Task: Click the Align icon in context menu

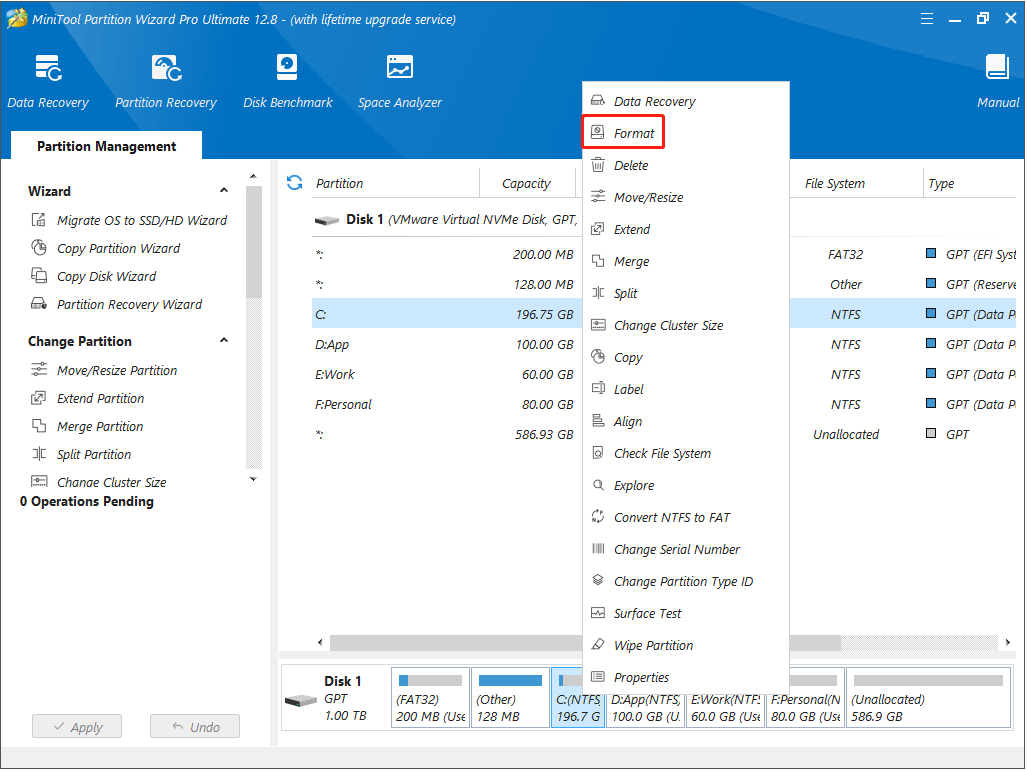Action: click(x=598, y=421)
